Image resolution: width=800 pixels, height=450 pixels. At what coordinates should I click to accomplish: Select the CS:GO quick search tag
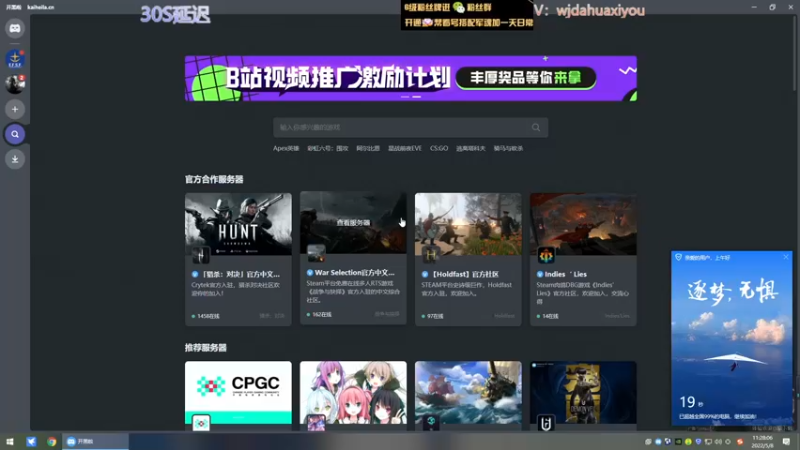coord(439,148)
